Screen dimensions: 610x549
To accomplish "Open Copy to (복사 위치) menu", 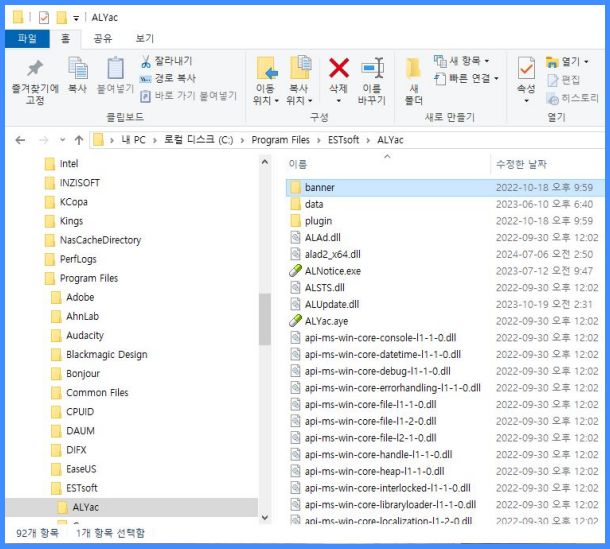I will pyautogui.click(x=299, y=81).
